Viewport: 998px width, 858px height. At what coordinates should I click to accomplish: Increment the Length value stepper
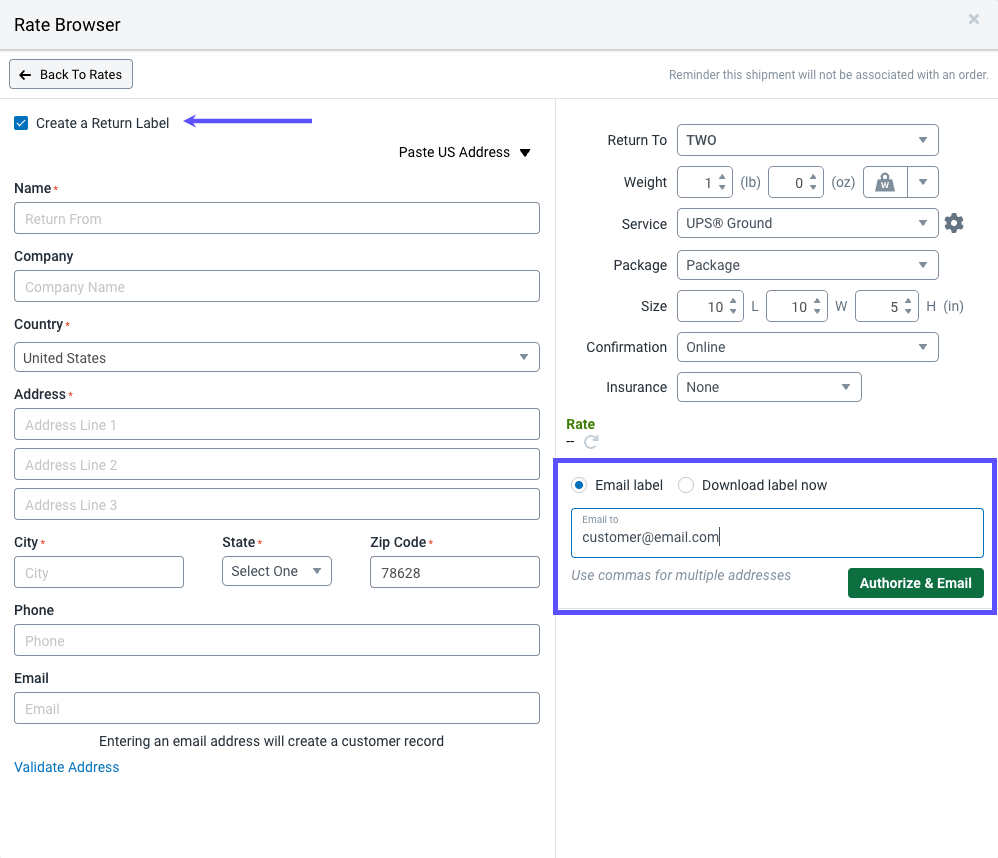click(732, 300)
